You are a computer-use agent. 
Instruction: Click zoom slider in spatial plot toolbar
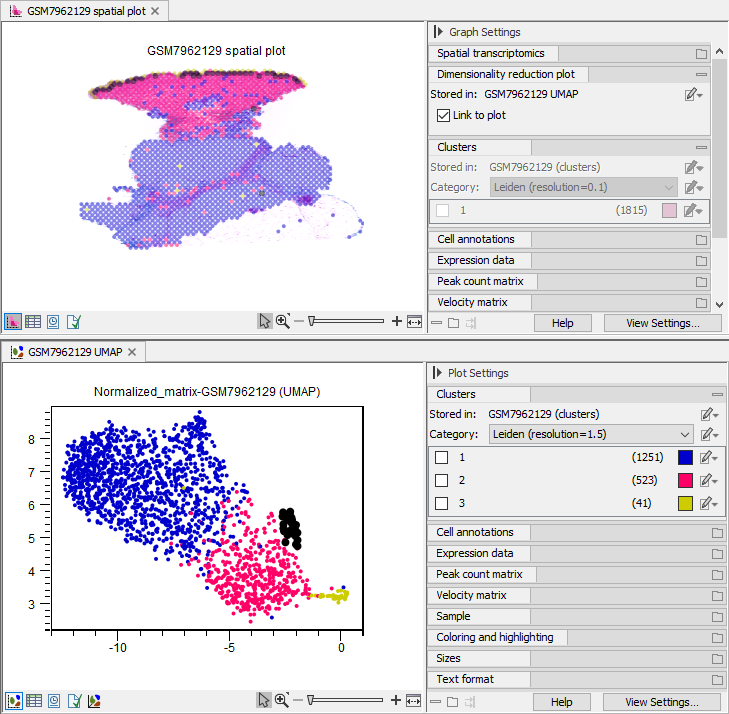tap(346, 321)
